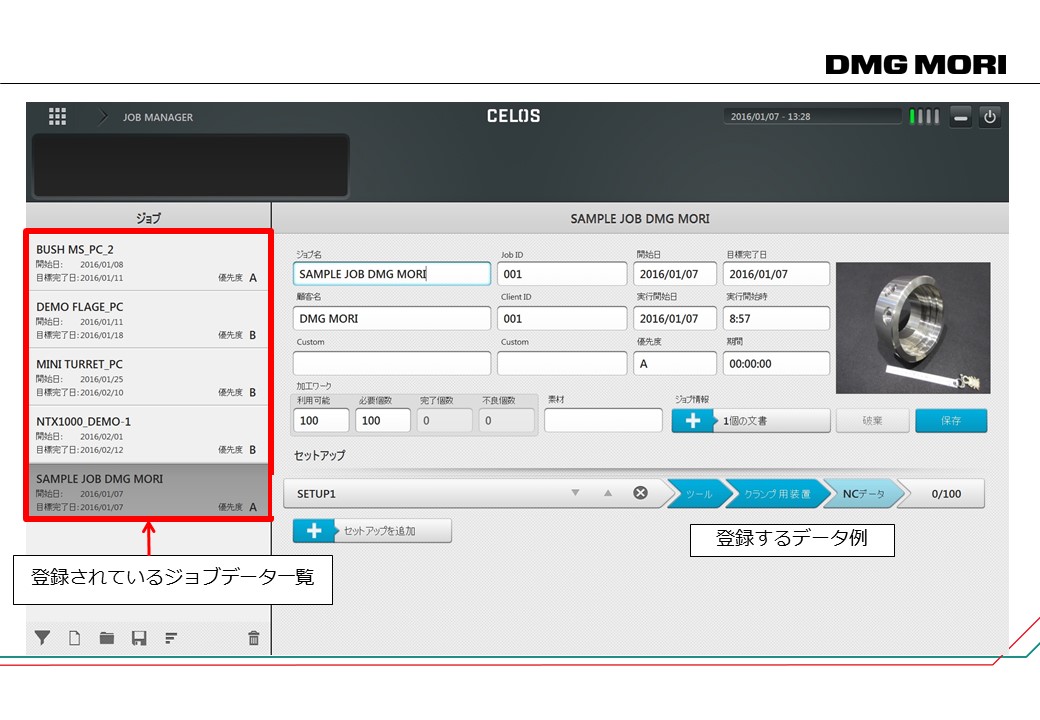The width and height of the screenshot is (1040, 720).
Task: Click the dark message panel
Action: coord(191,165)
